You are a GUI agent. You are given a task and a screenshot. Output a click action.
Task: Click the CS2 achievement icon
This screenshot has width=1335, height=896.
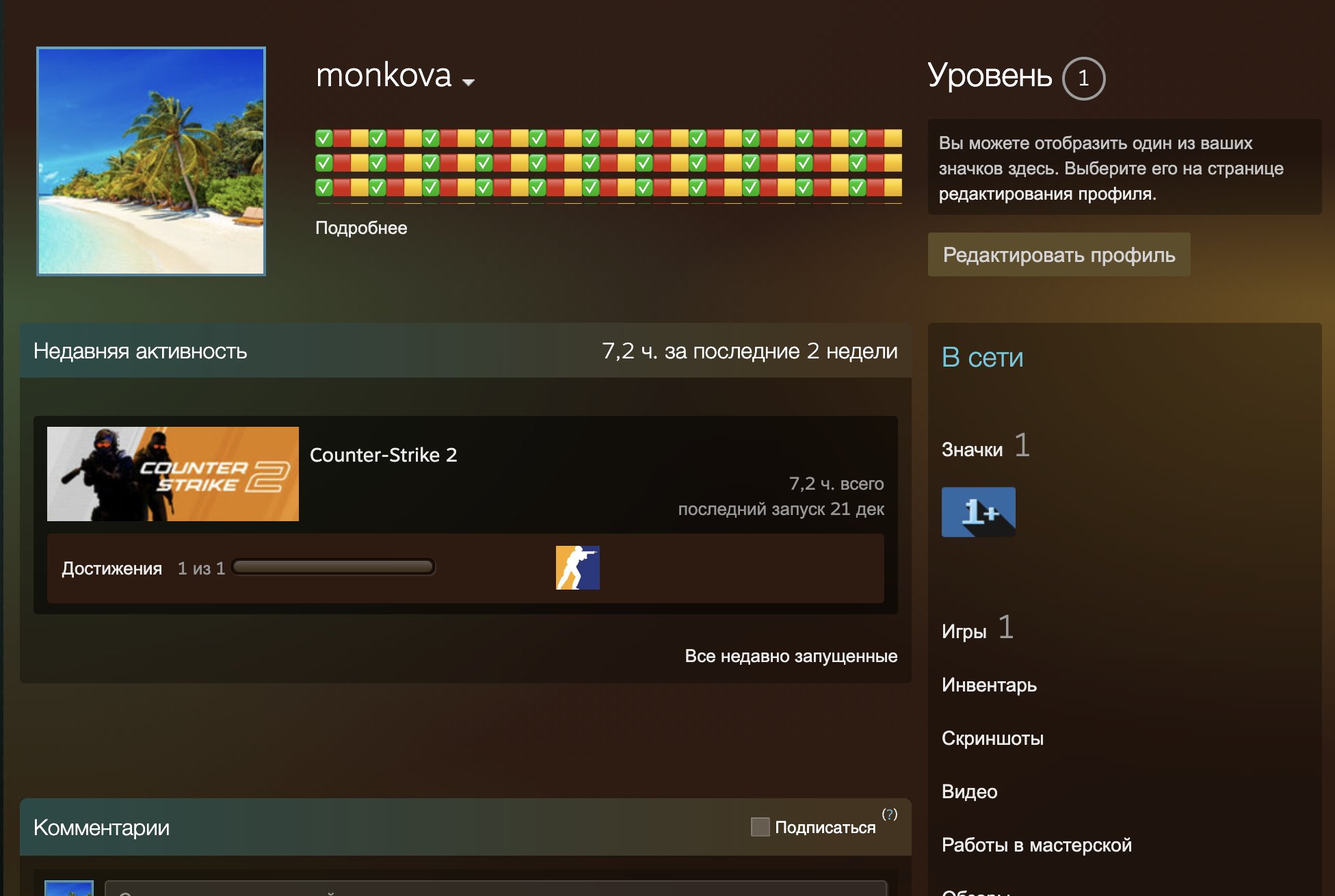coord(577,567)
